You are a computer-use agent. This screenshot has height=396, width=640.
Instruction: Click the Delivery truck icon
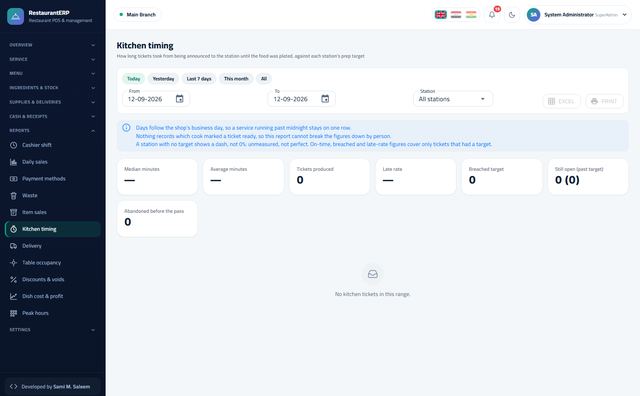13,246
